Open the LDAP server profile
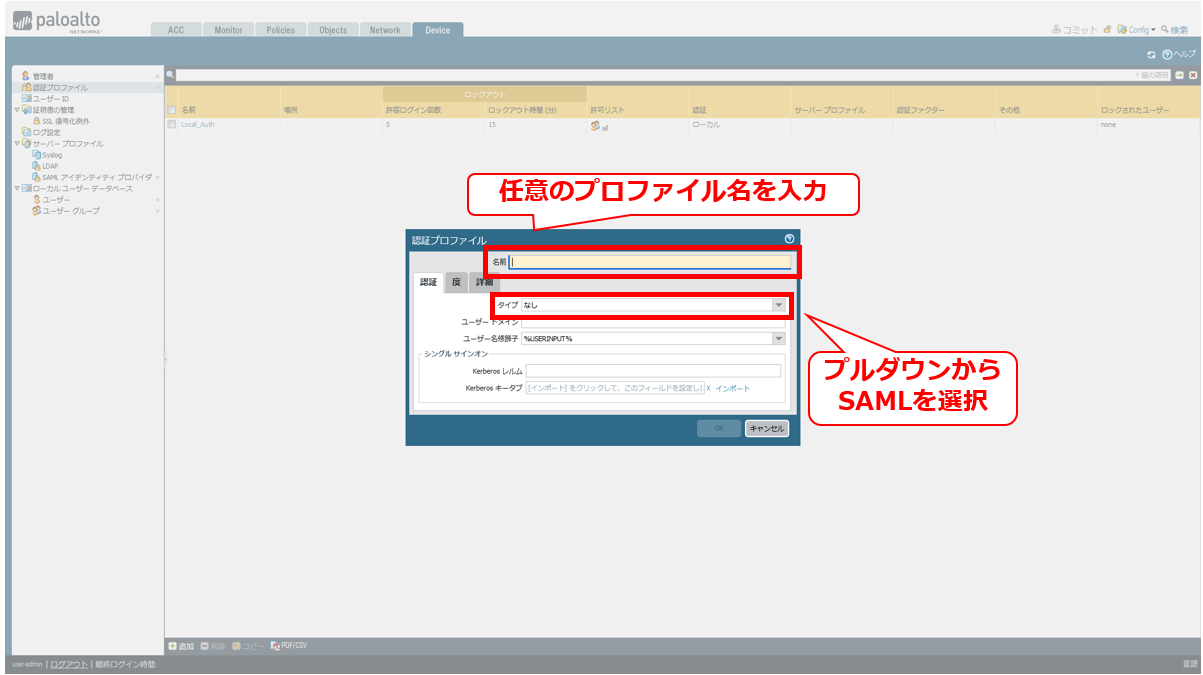Viewport: 1203px width, 675px height. click(50, 166)
